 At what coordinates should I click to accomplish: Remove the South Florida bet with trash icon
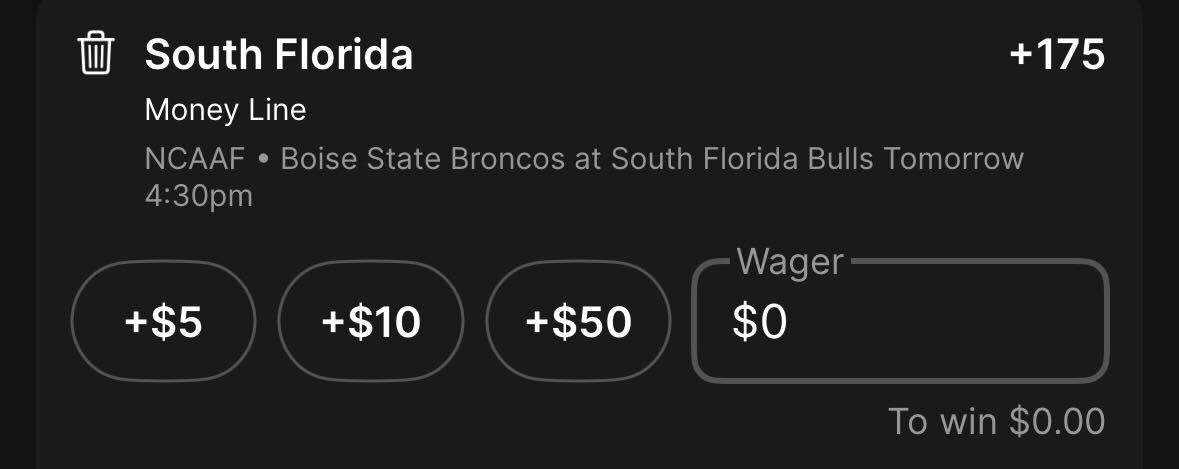point(95,53)
